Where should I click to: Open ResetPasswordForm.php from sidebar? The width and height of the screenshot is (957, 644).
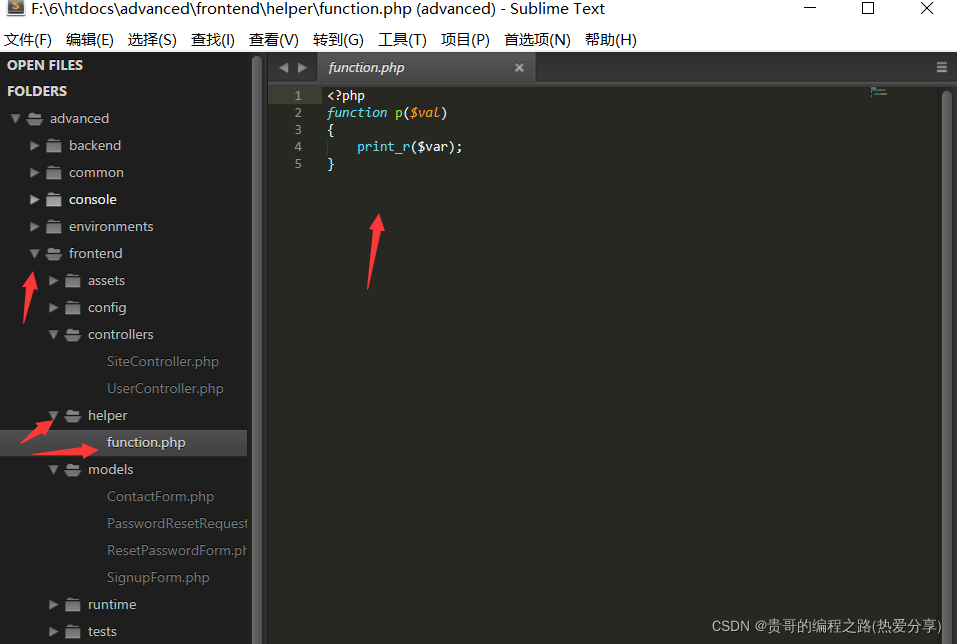coord(177,550)
